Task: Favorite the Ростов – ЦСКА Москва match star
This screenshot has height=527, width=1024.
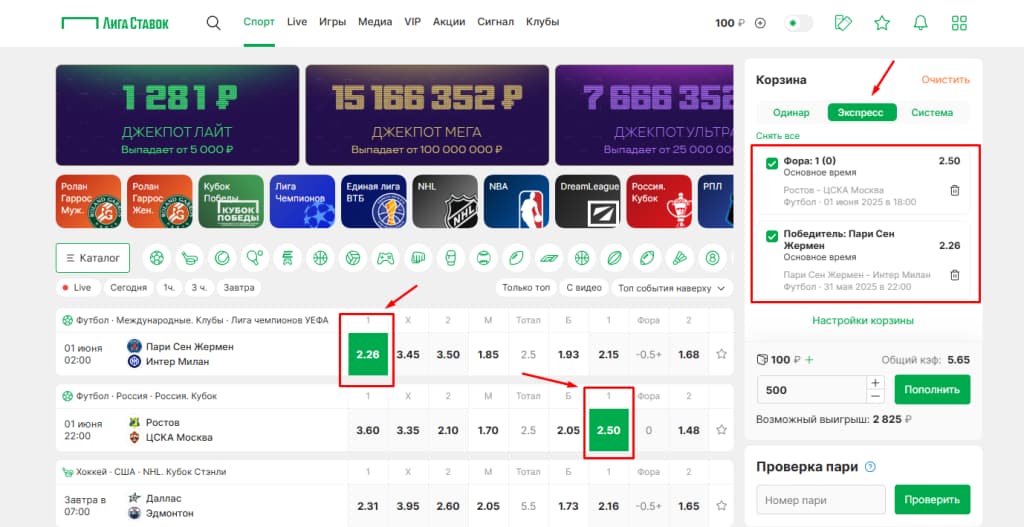Action: [721, 430]
